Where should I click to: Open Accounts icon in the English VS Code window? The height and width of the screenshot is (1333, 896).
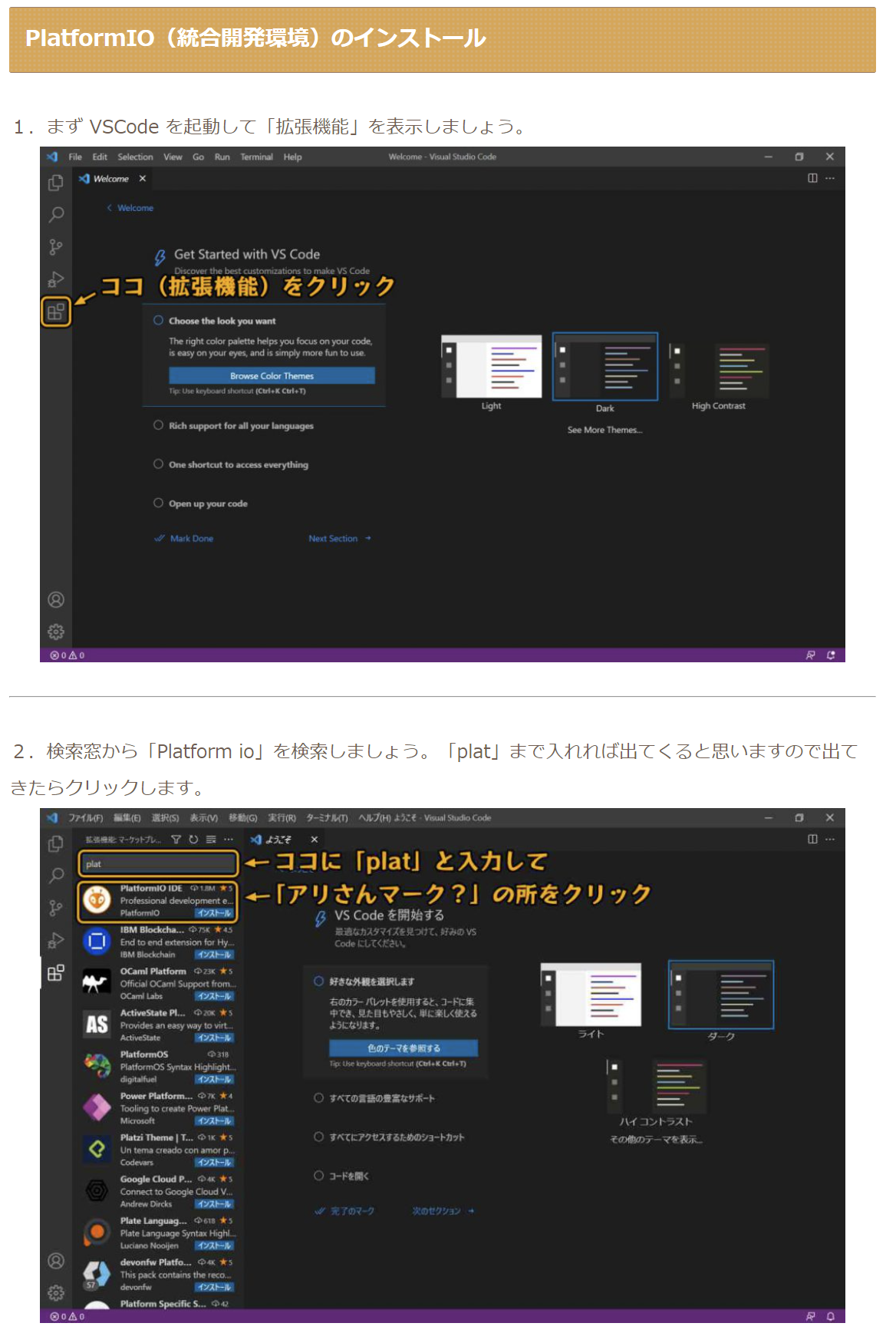pyautogui.click(x=56, y=599)
